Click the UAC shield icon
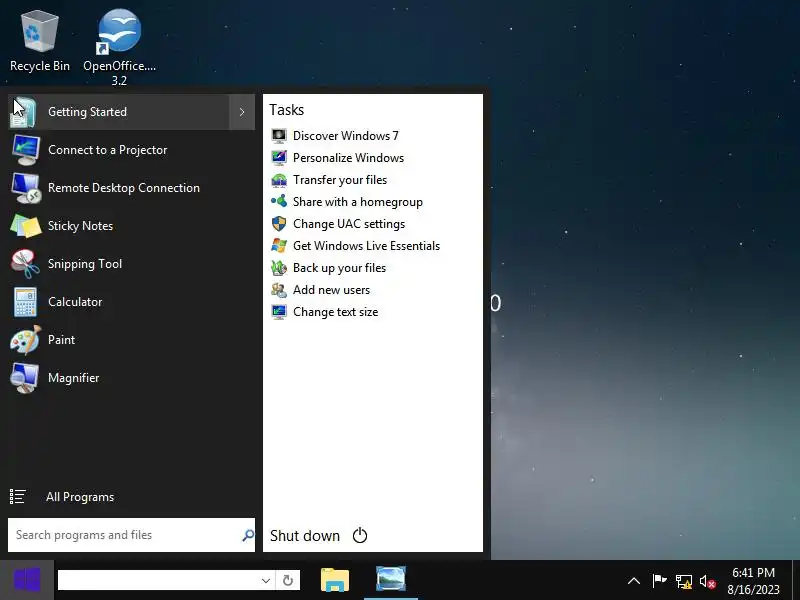 279,223
